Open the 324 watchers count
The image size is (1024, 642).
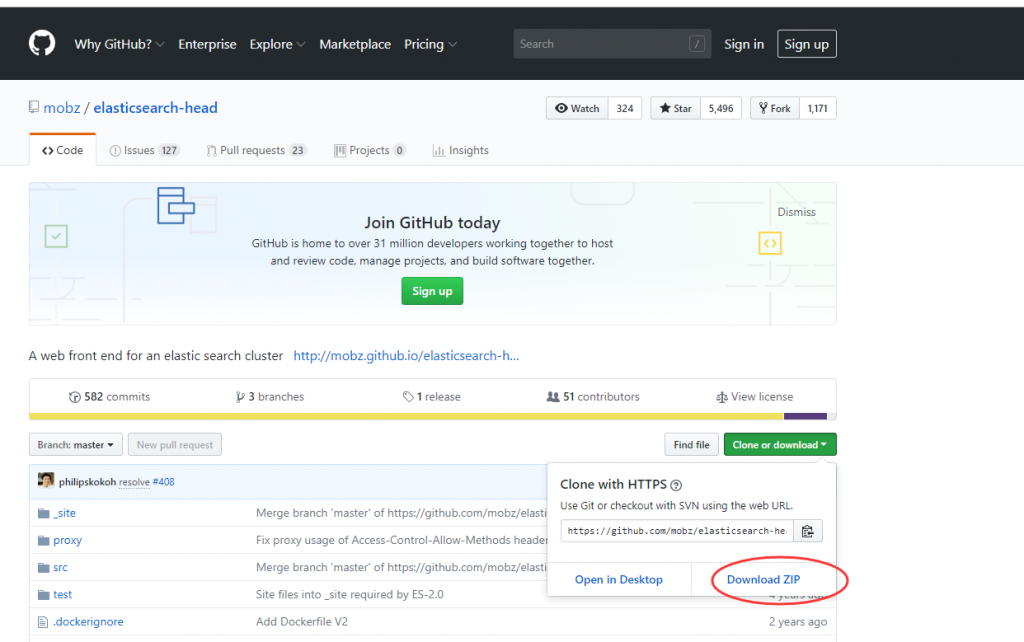(625, 108)
